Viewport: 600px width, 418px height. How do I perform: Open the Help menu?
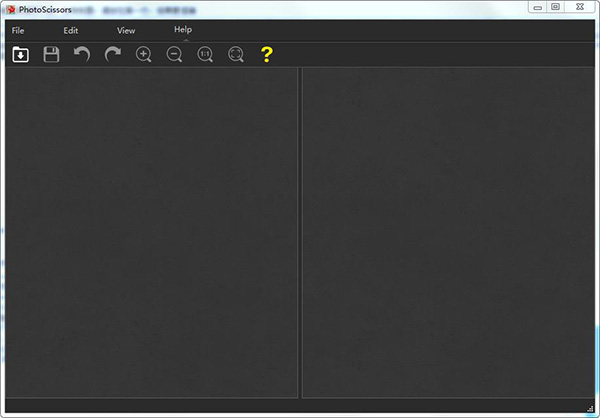point(183,29)
